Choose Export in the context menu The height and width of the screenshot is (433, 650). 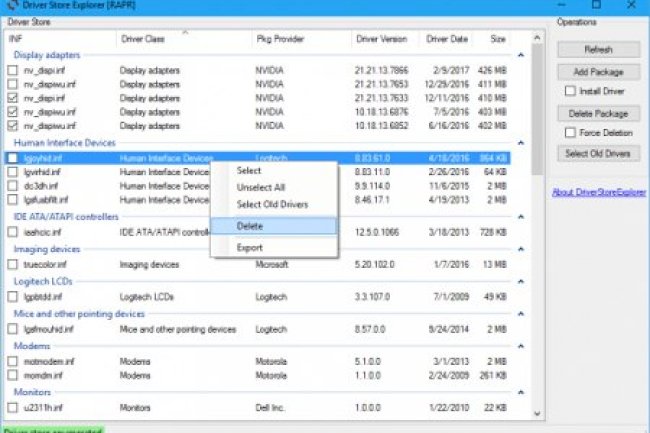tap(250, 247)
